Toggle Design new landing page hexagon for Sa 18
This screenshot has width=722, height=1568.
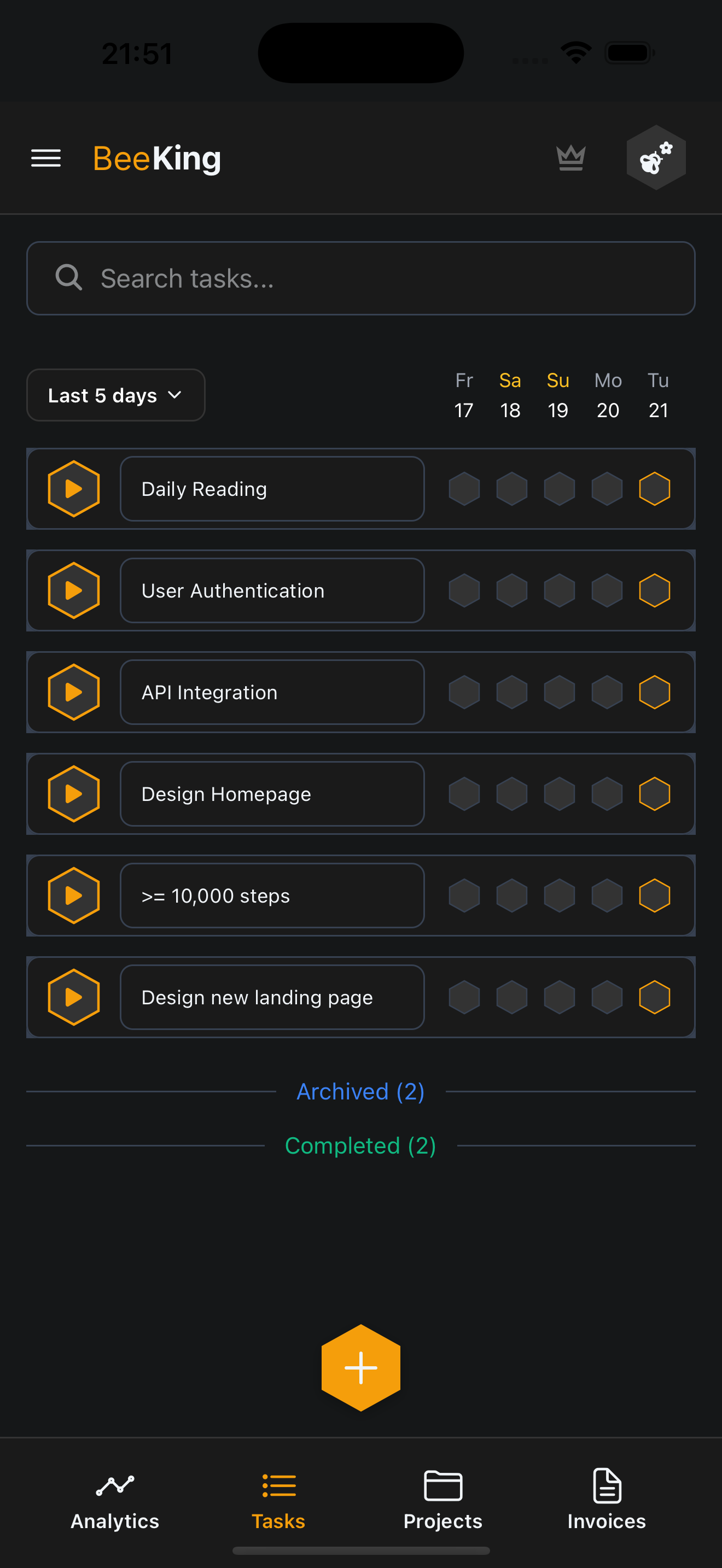coord(511,997)
